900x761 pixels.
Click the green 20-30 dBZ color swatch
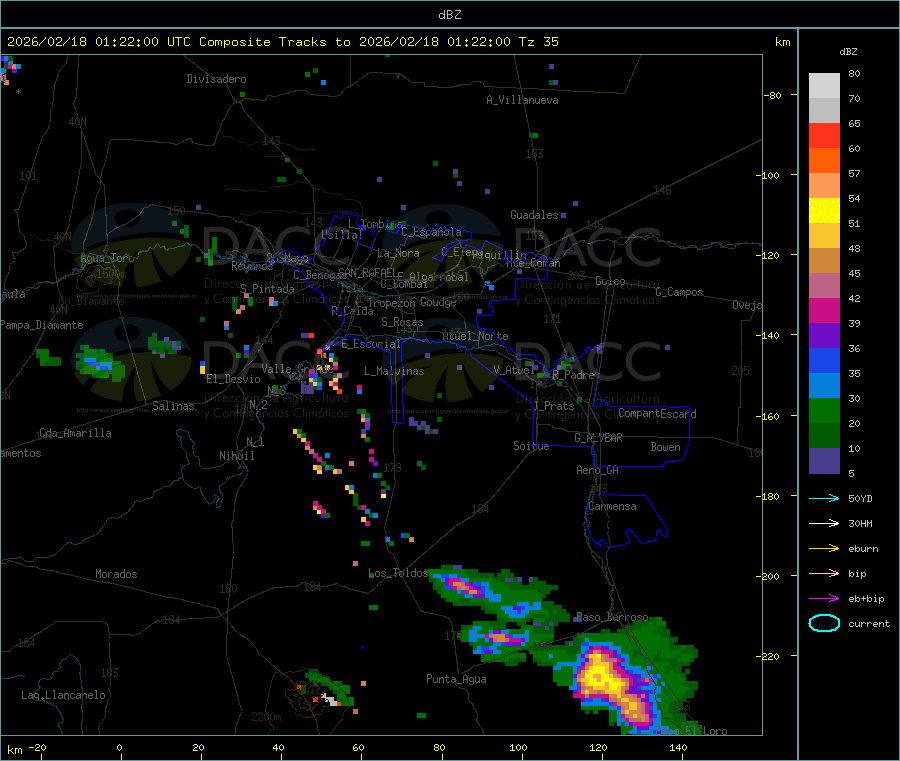coord(824,410)
